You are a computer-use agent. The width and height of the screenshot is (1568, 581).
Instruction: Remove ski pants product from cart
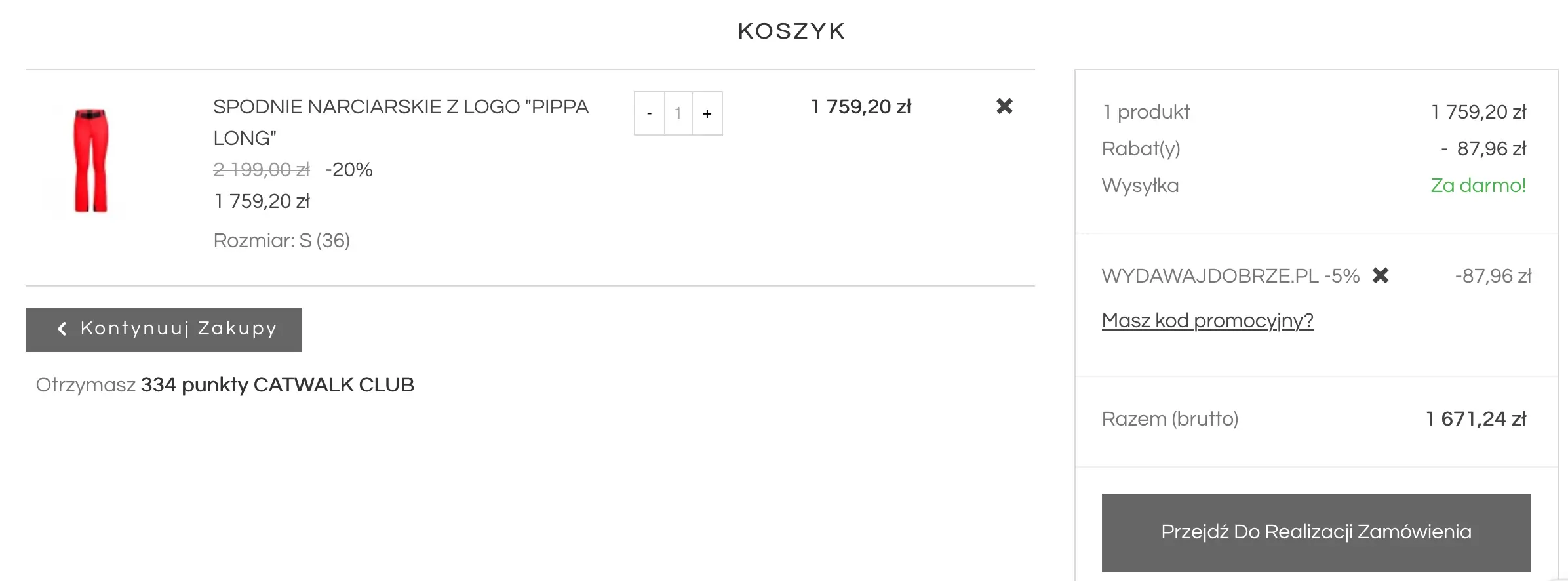(1004, 106)
